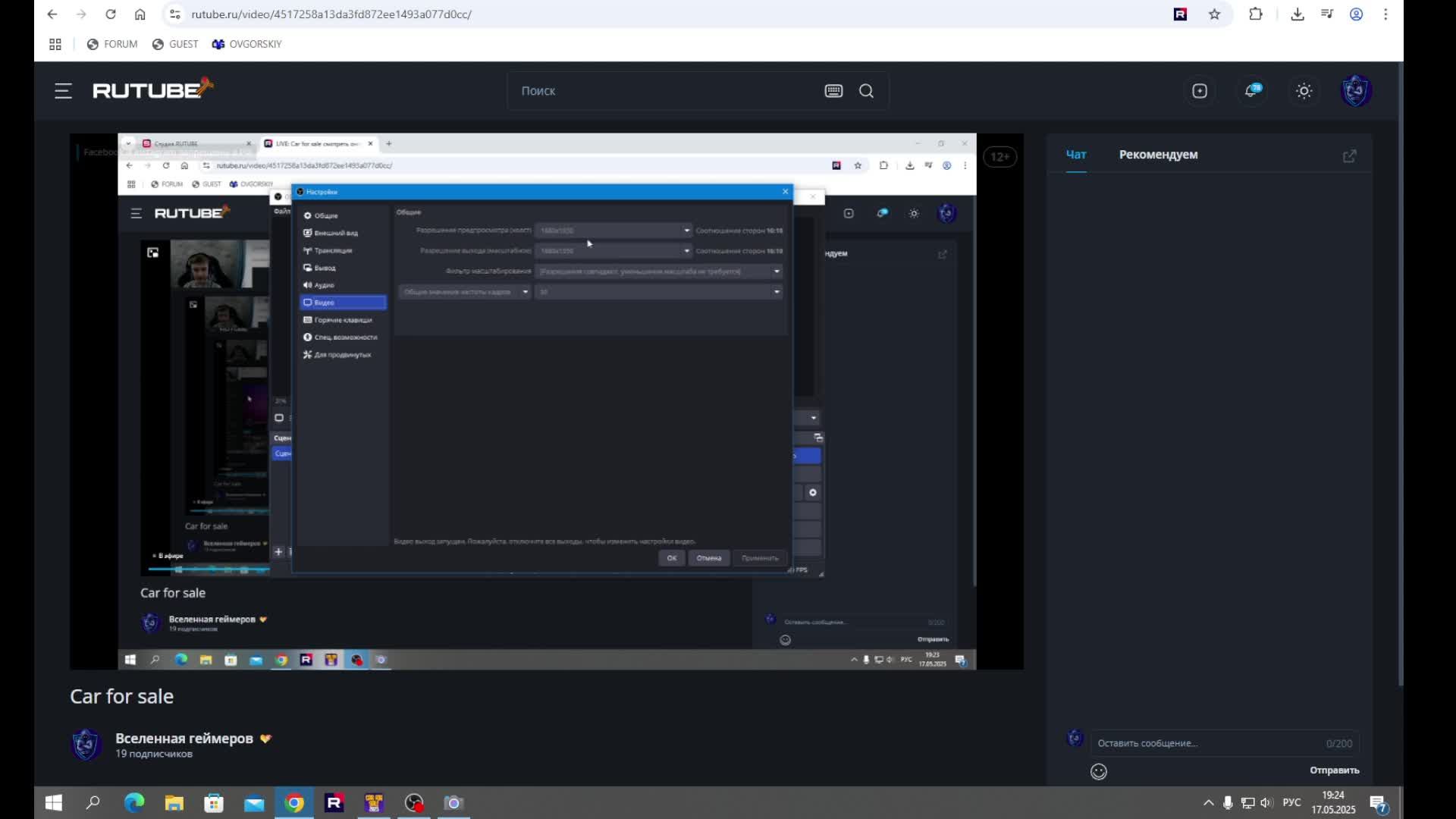The height and width of the screenshot is (819, 1456).
Task: Type in the Оставить сообщение field
Action: [x=1206, y=743]
